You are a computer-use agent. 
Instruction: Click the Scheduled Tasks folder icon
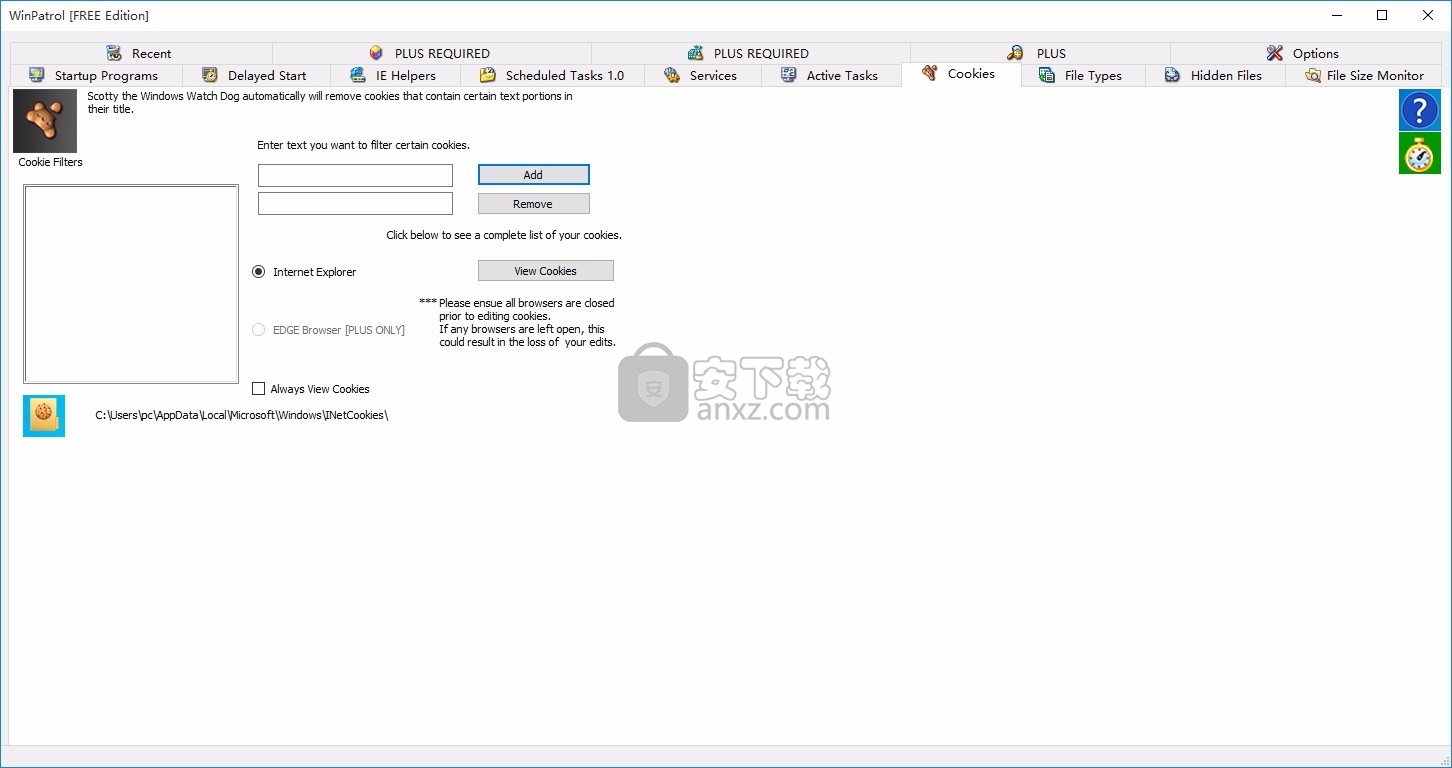pos(488,75)
